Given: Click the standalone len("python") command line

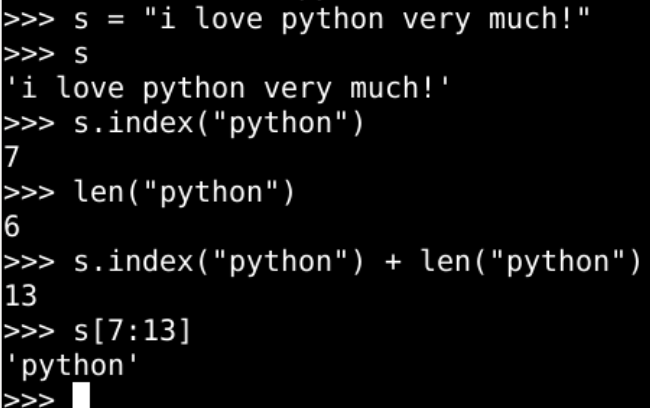Looking at the screenshot, I should pyautogui.click(x=186, y=192).
